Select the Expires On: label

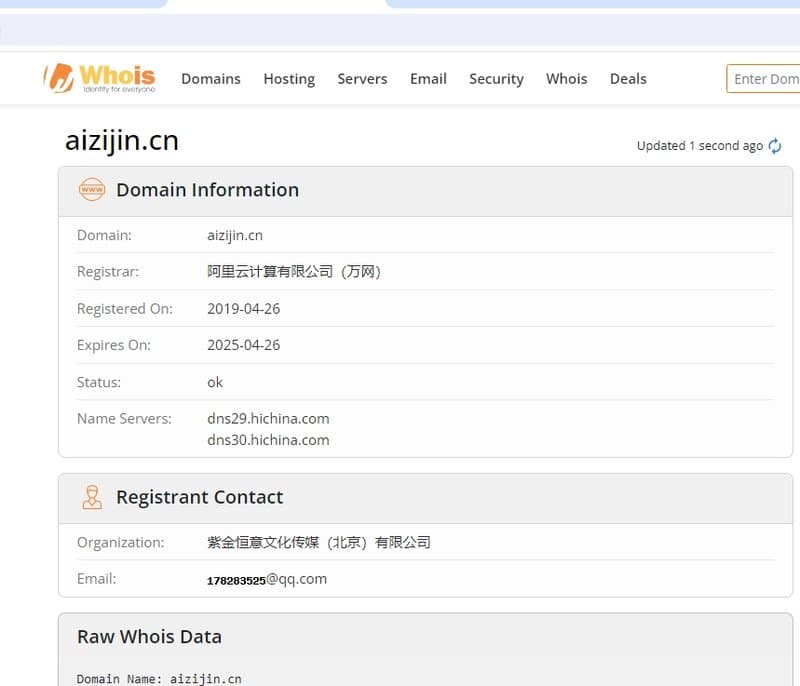[114, 345]
